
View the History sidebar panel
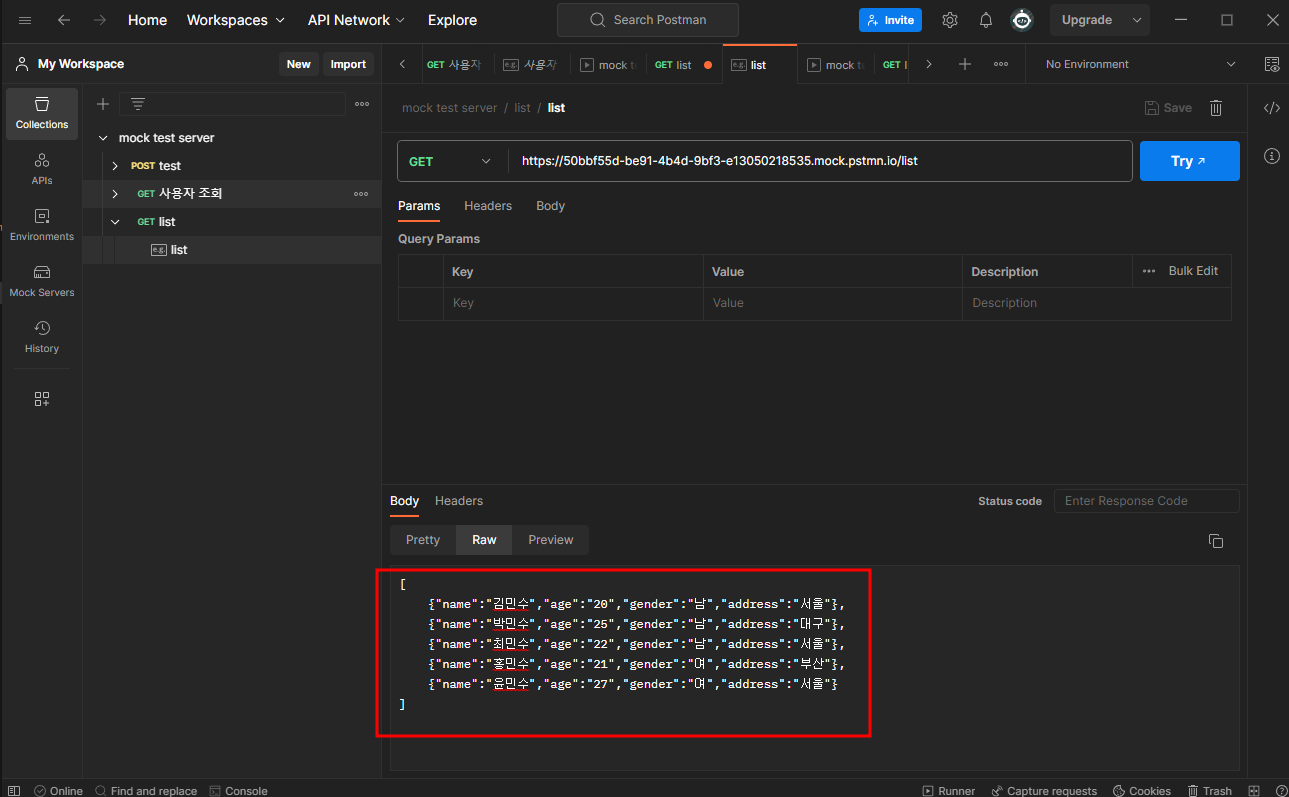point(41,337)
